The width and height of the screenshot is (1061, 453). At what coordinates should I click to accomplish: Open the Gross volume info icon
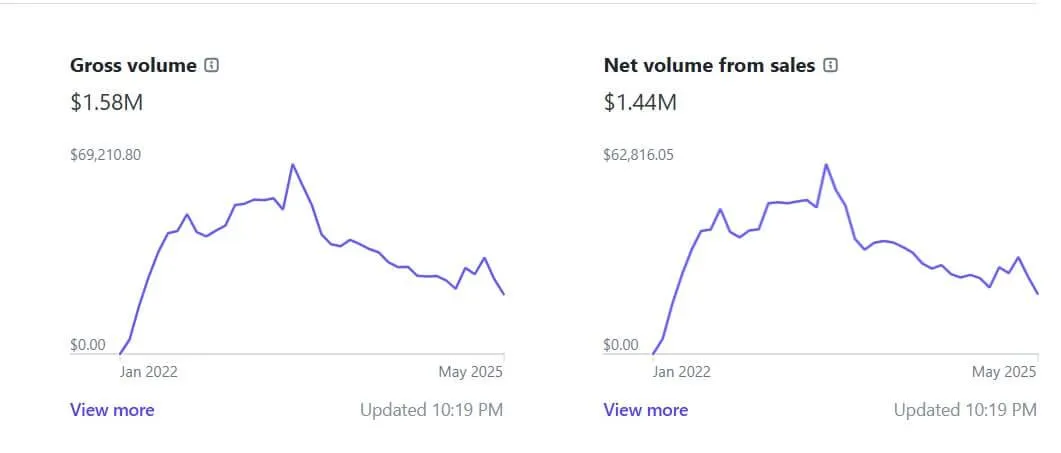tap(212, 66)
